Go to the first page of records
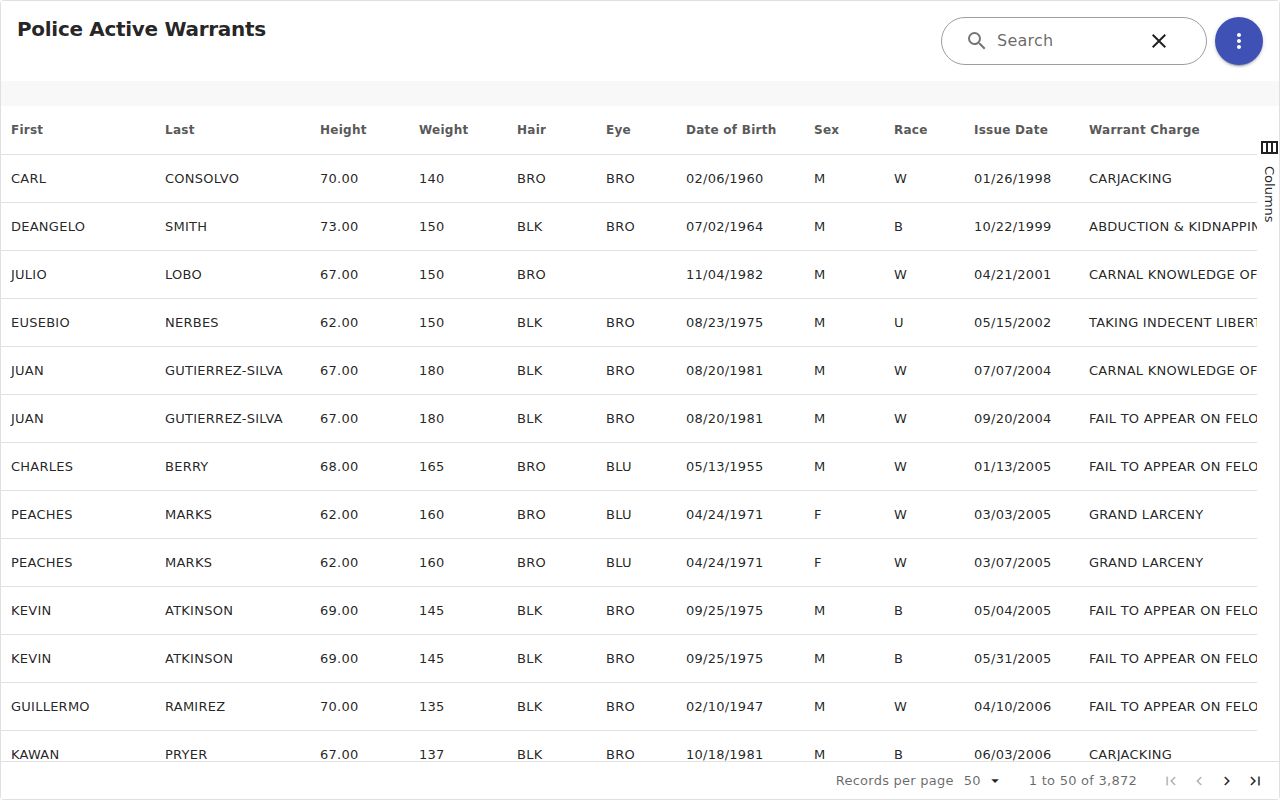1280x800 pixels. click(x=1171, y=781)
